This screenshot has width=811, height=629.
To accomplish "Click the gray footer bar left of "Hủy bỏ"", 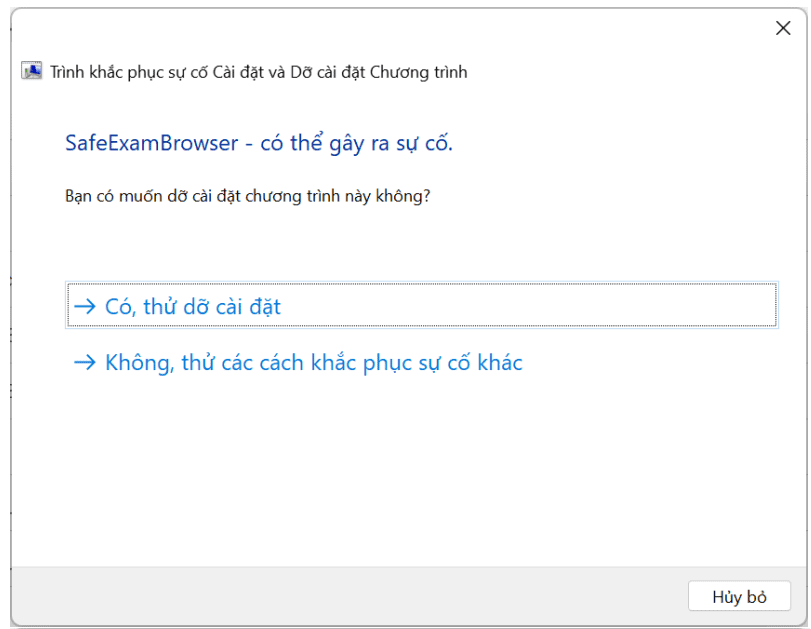I will pos(350,596).
